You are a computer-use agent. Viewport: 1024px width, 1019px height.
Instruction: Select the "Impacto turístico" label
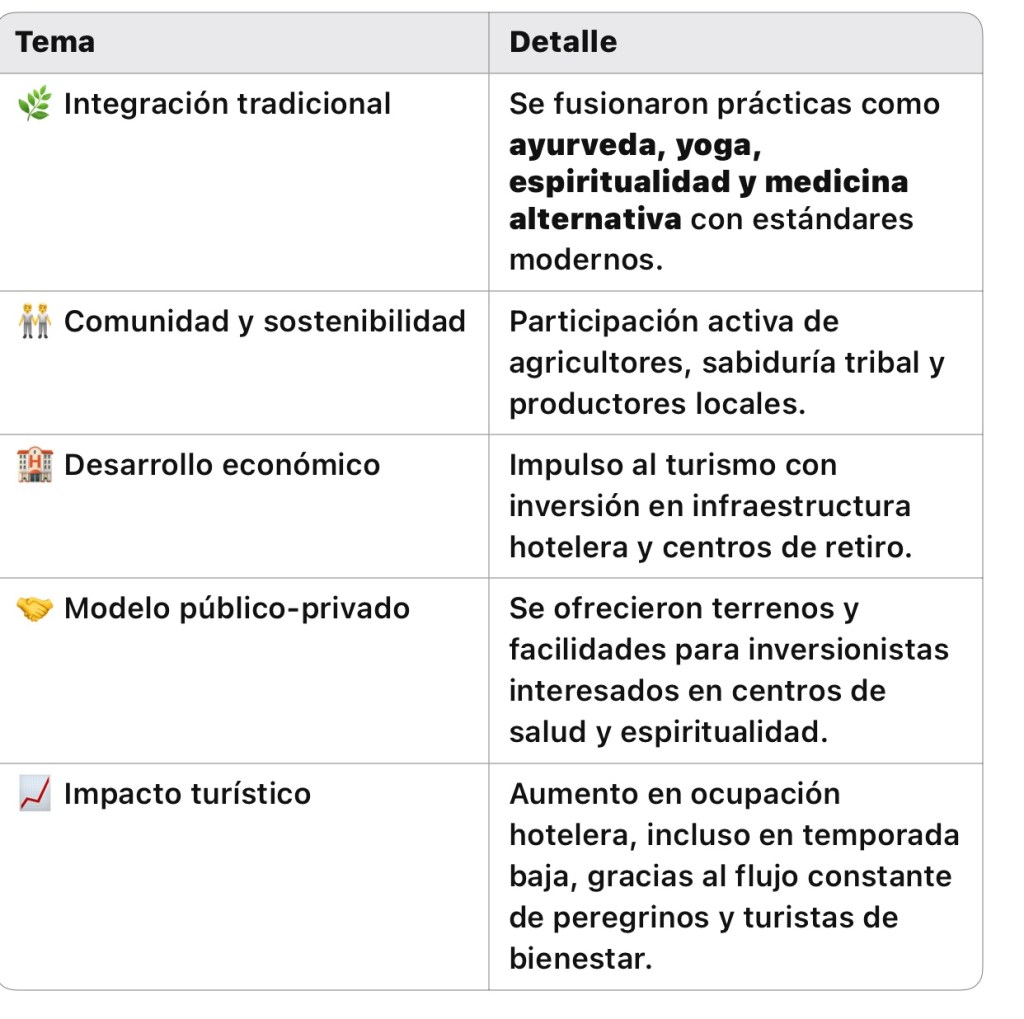point(187,794)
